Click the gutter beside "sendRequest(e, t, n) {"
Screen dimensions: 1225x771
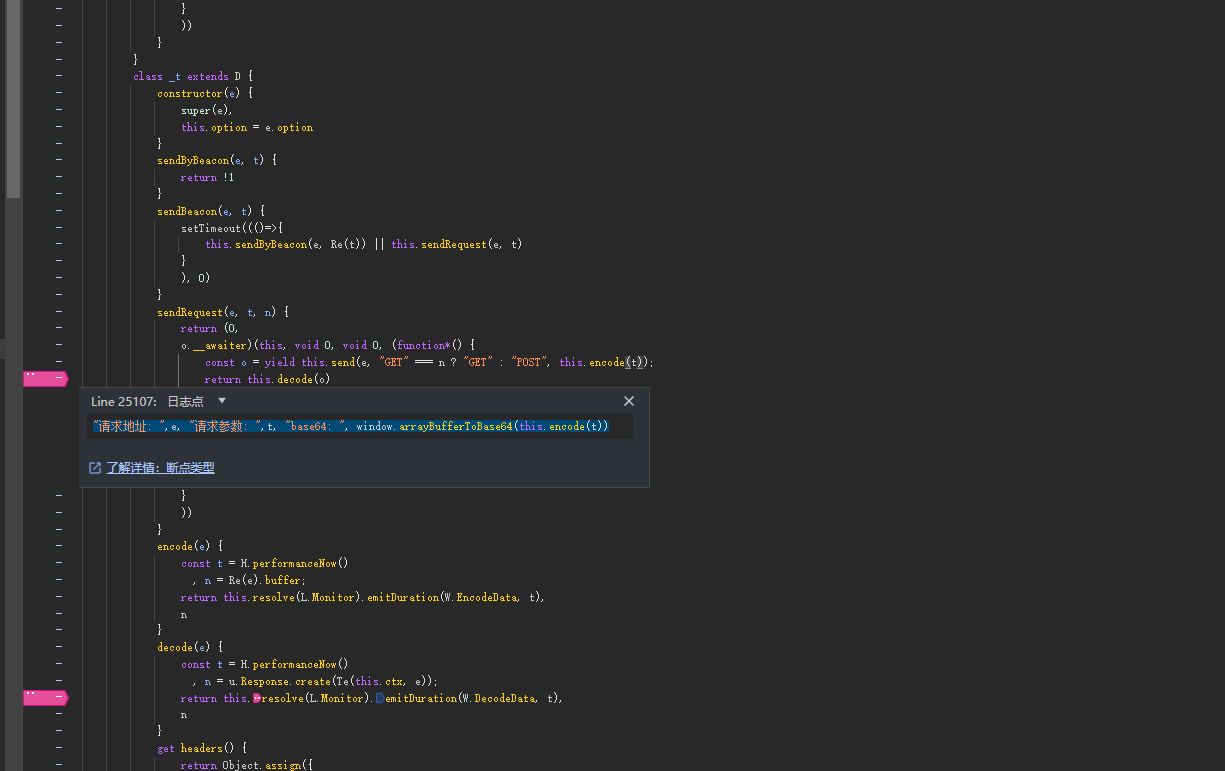tap(59, 312)
